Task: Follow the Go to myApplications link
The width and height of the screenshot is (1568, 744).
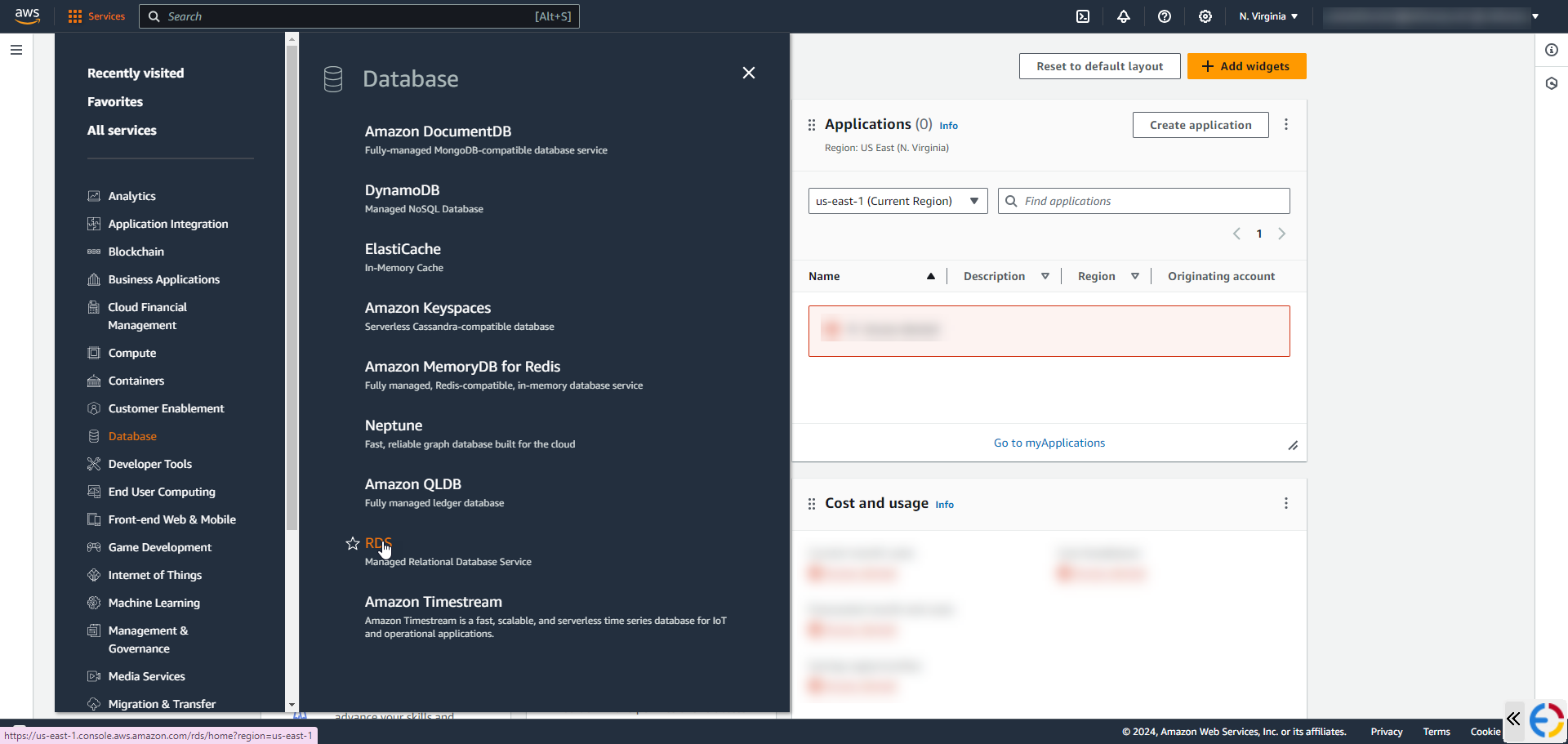Action: [x=1049, y=443]
